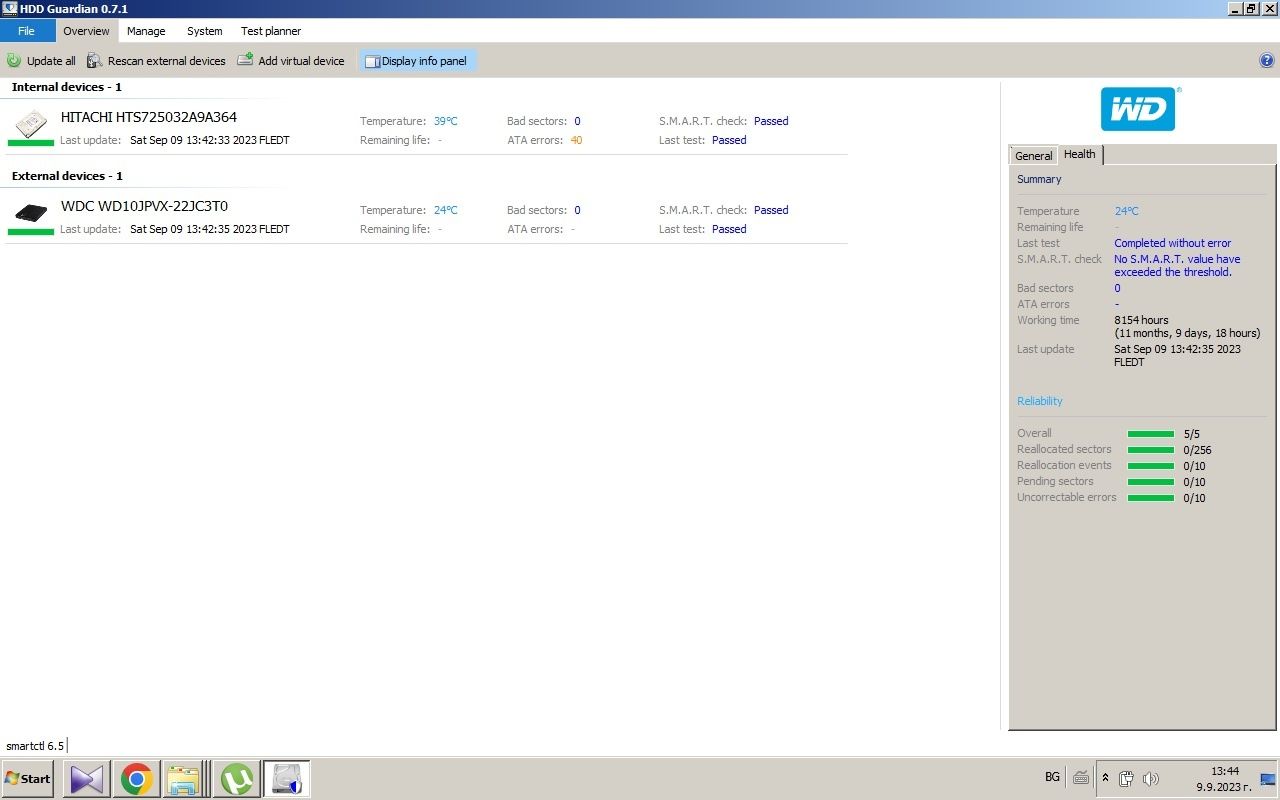
Task: Open uTorrent from the taskbar
Action: coord(237,778)
